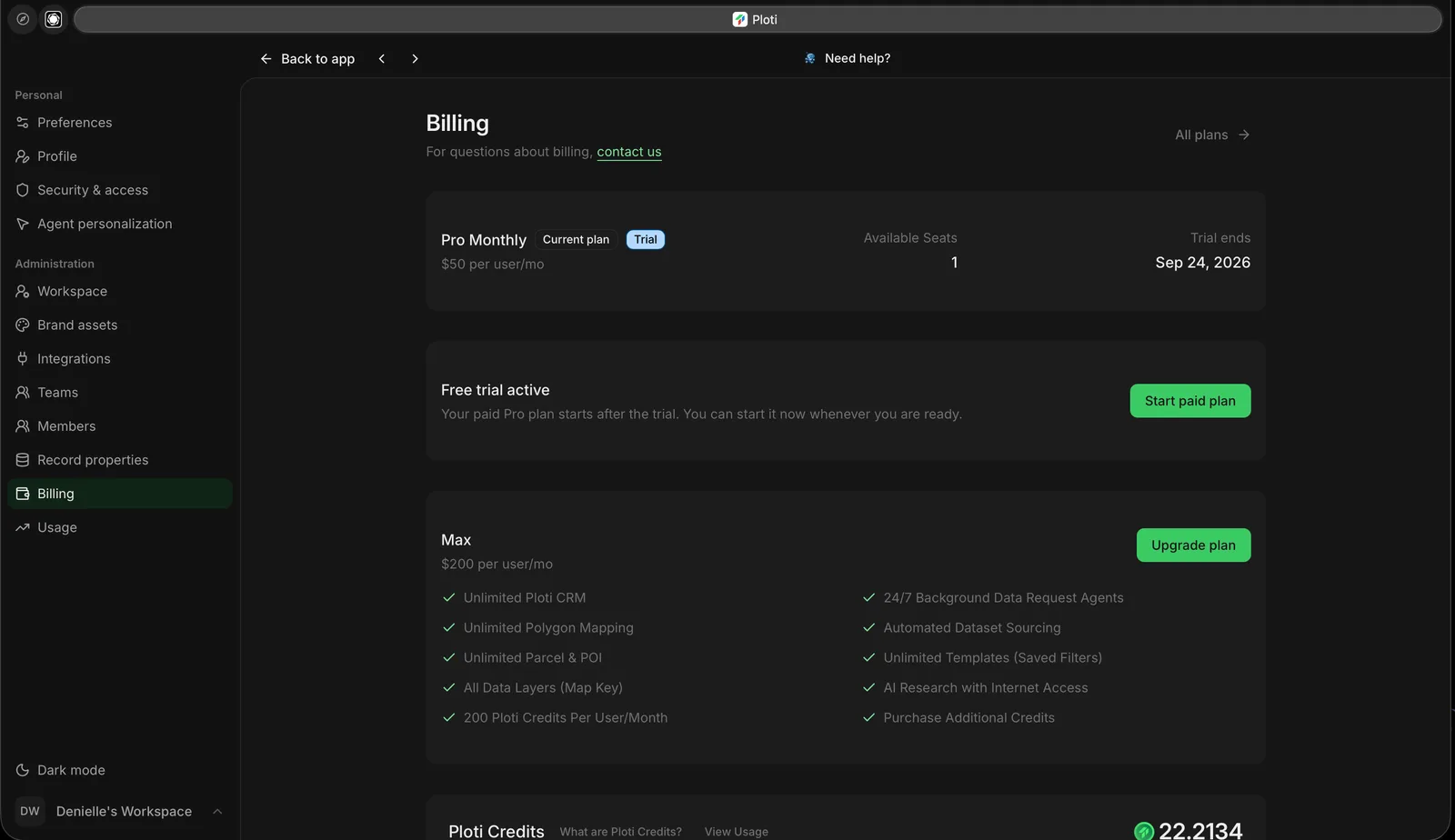
Task: Click Unlimited Ploti CRM feature text
Action: [525, 598]
